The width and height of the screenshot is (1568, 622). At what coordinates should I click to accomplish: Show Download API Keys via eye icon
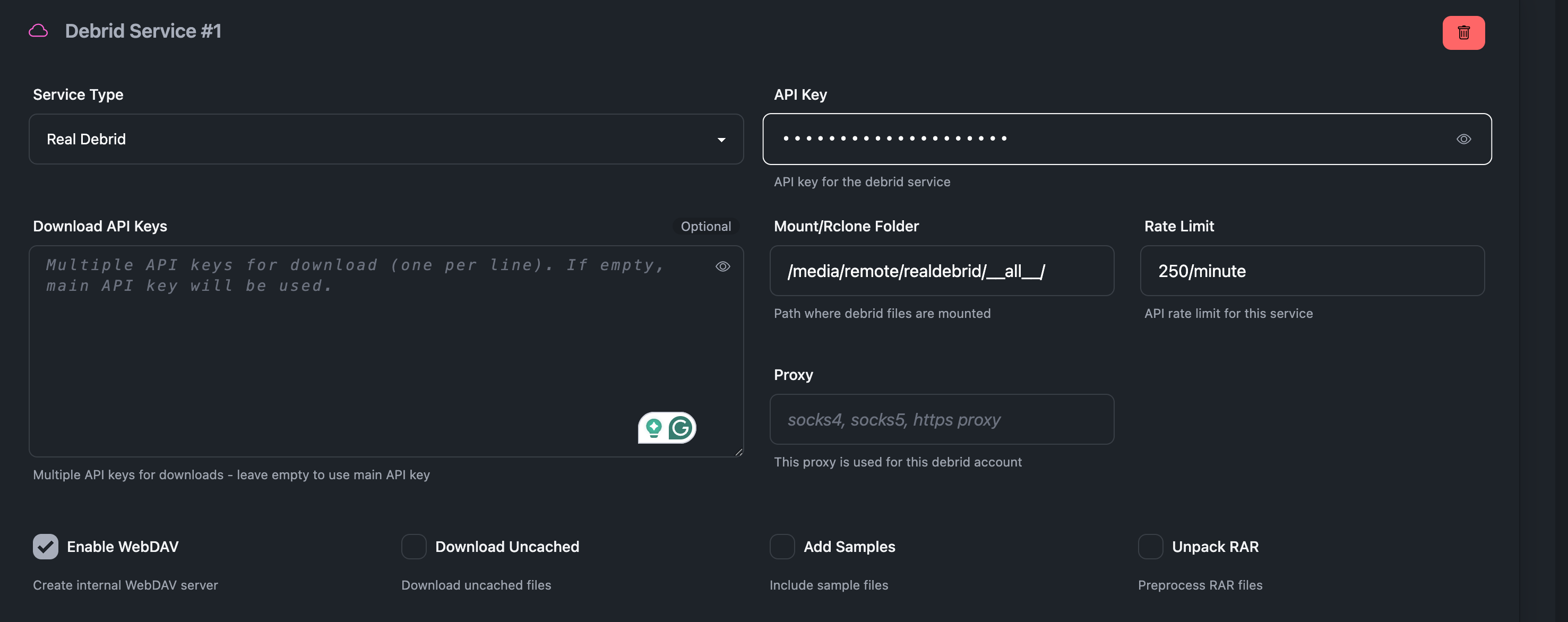pyautogui.click(x=722, y=266)
